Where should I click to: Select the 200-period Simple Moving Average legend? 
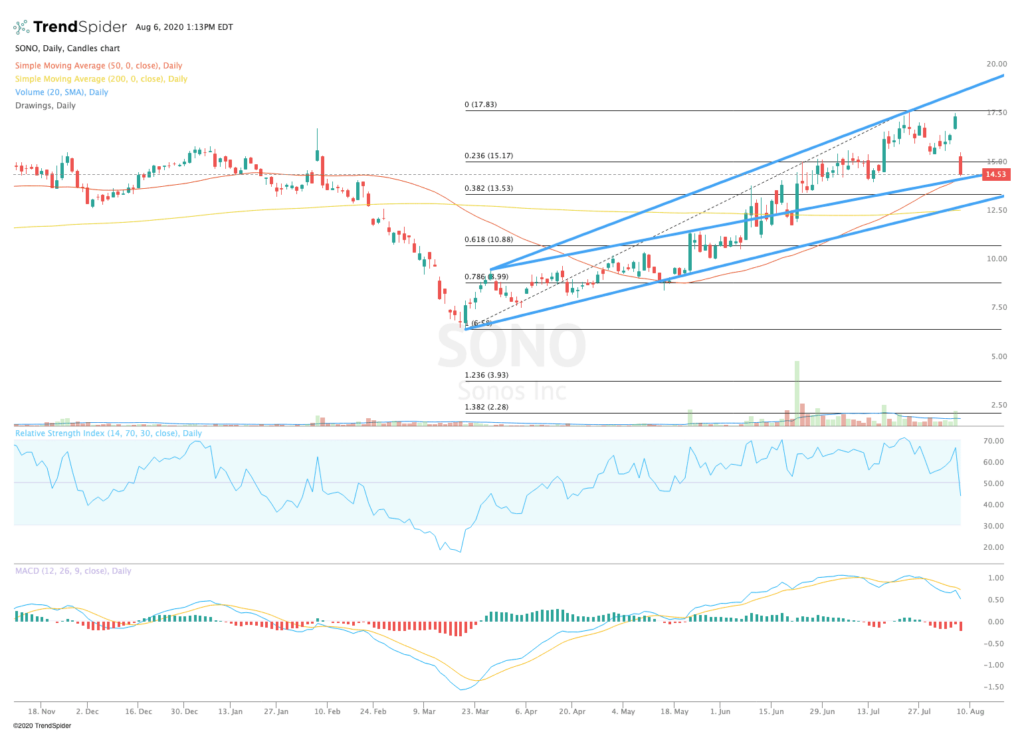point(101,78)
